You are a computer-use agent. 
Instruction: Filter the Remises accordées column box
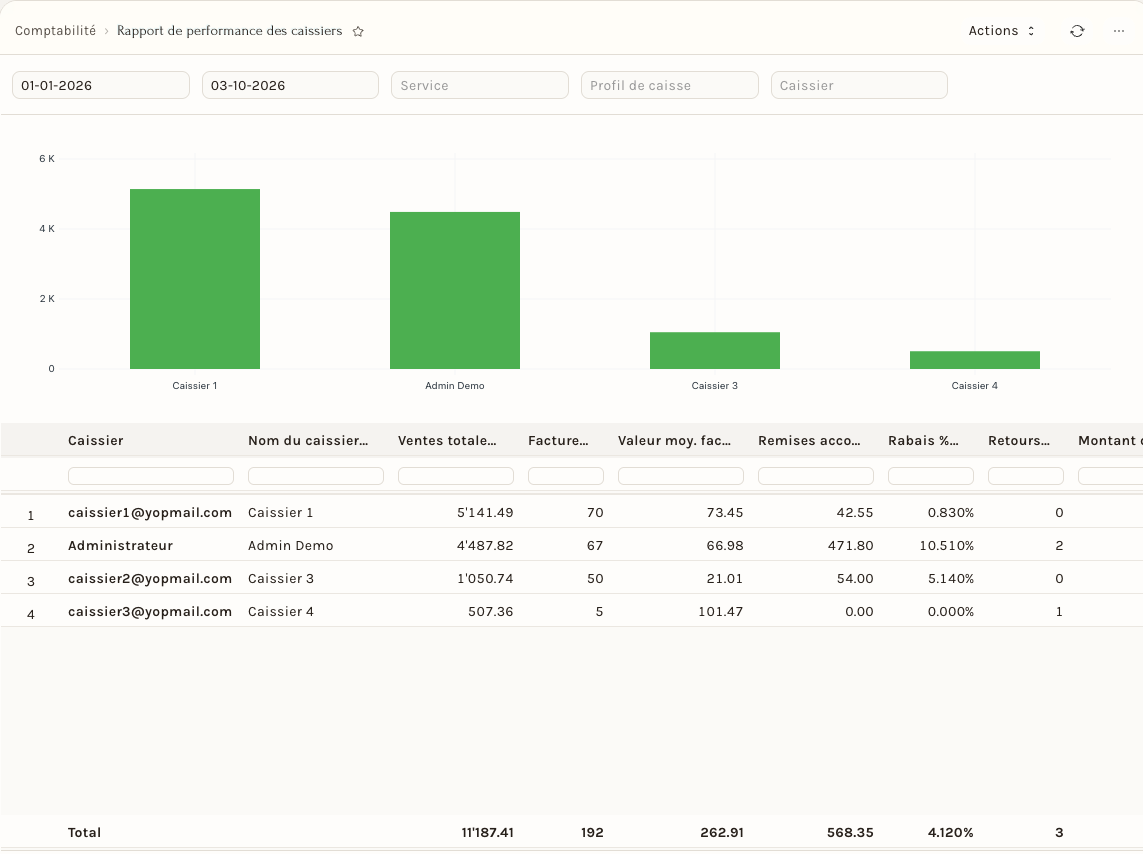(816, 476)
